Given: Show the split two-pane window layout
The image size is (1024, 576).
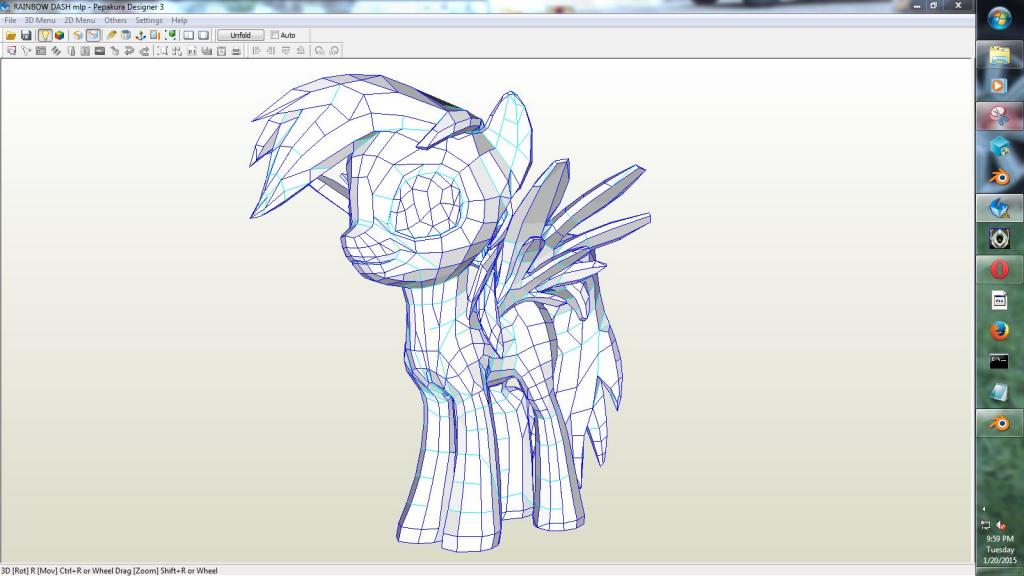Looking at the screenshot, I should coord(189,35).
